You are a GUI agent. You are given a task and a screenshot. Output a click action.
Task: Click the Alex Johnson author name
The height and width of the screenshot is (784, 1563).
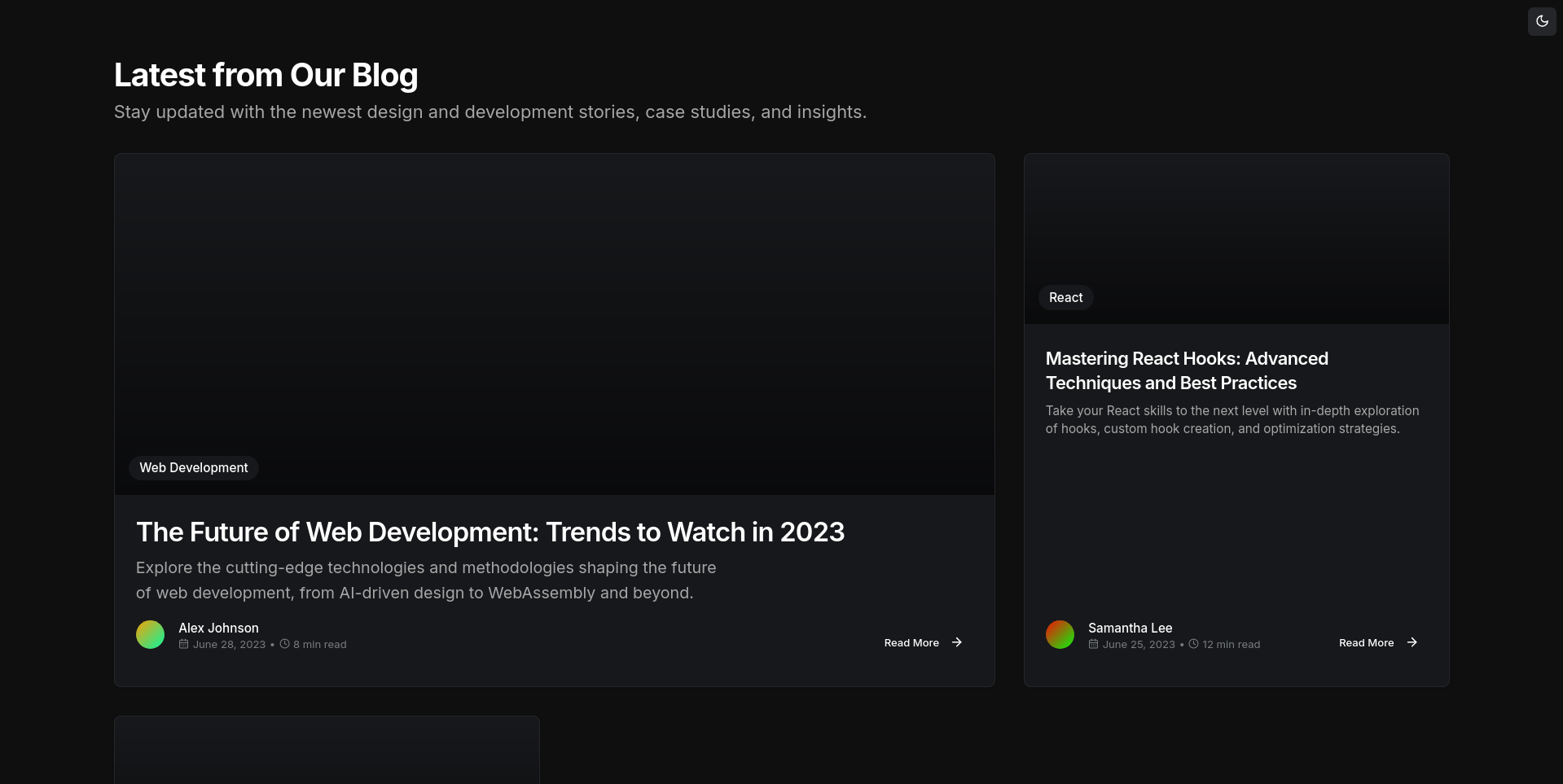[218, 628]
